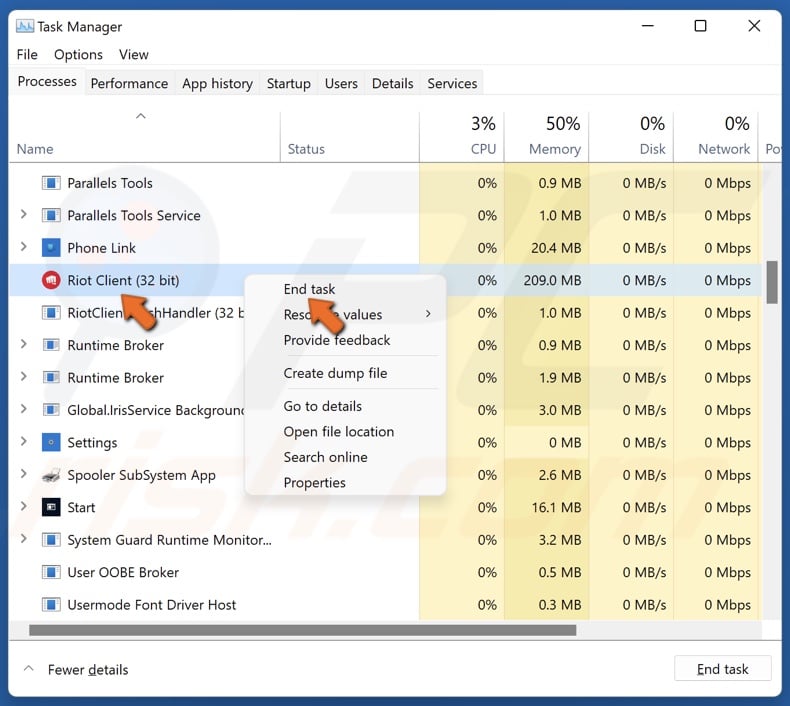790x706 pixels.
Task: Switch to the Startup tab
Action: 289,83
